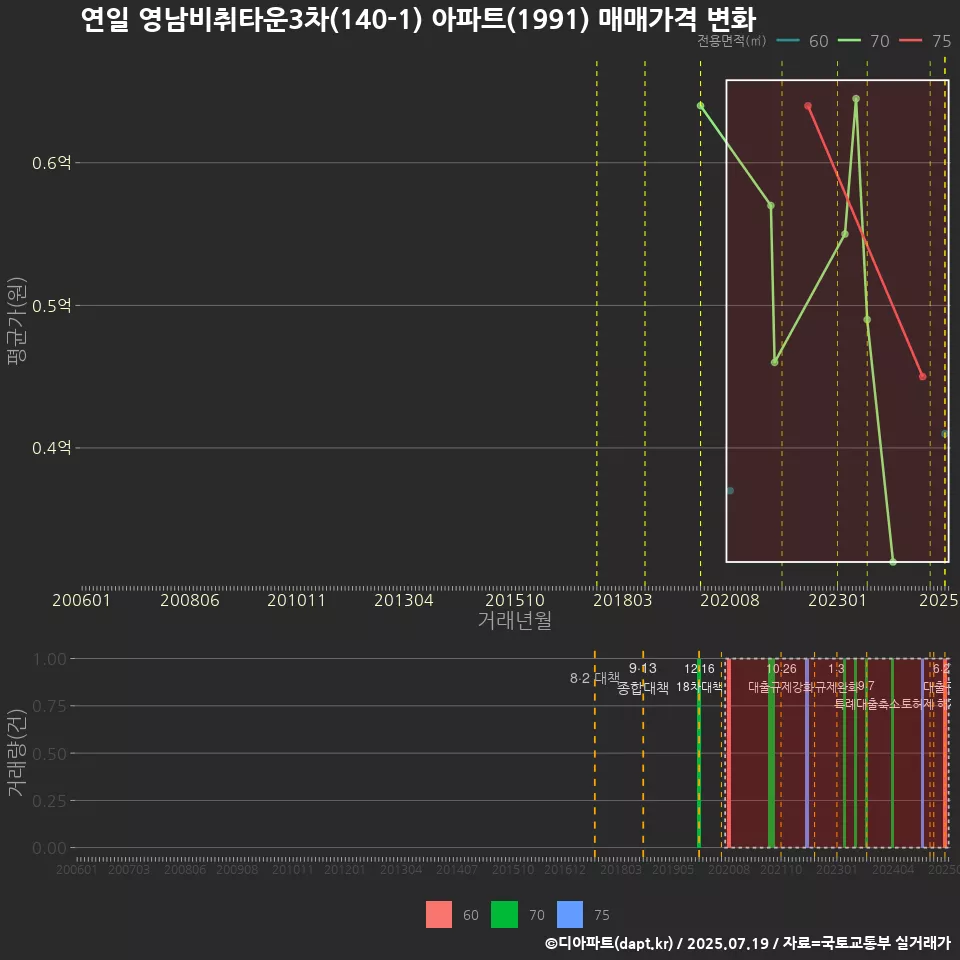960x960 pixels.
Task: Click the 0.5억 y-axis label
Action: tap(52, 306)
